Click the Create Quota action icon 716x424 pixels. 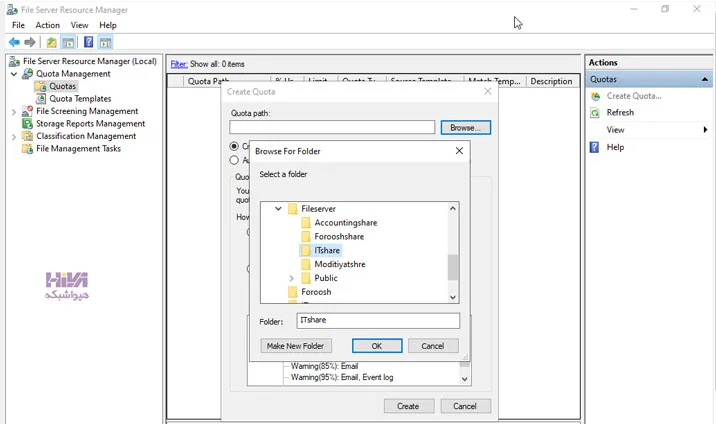click(x=595, y=96)
